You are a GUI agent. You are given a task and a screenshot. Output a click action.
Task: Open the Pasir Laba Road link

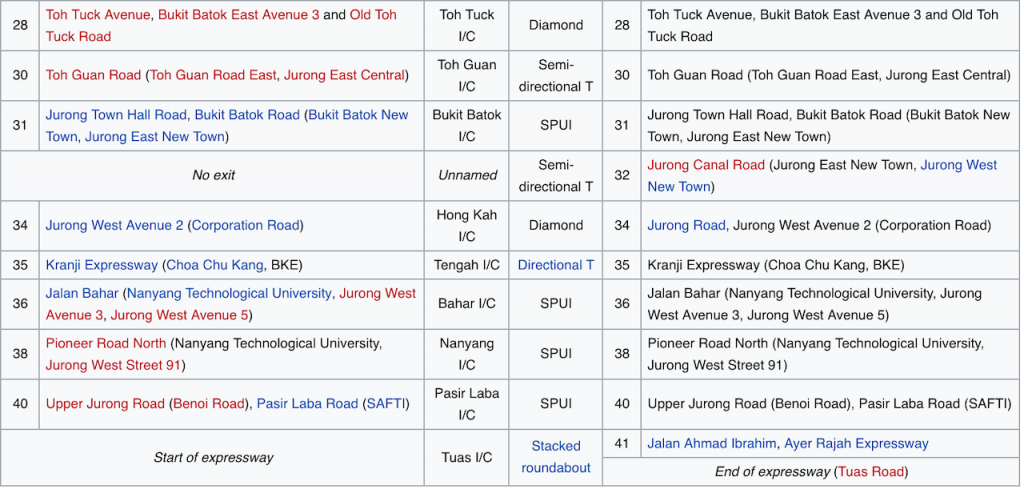(307, 404)
